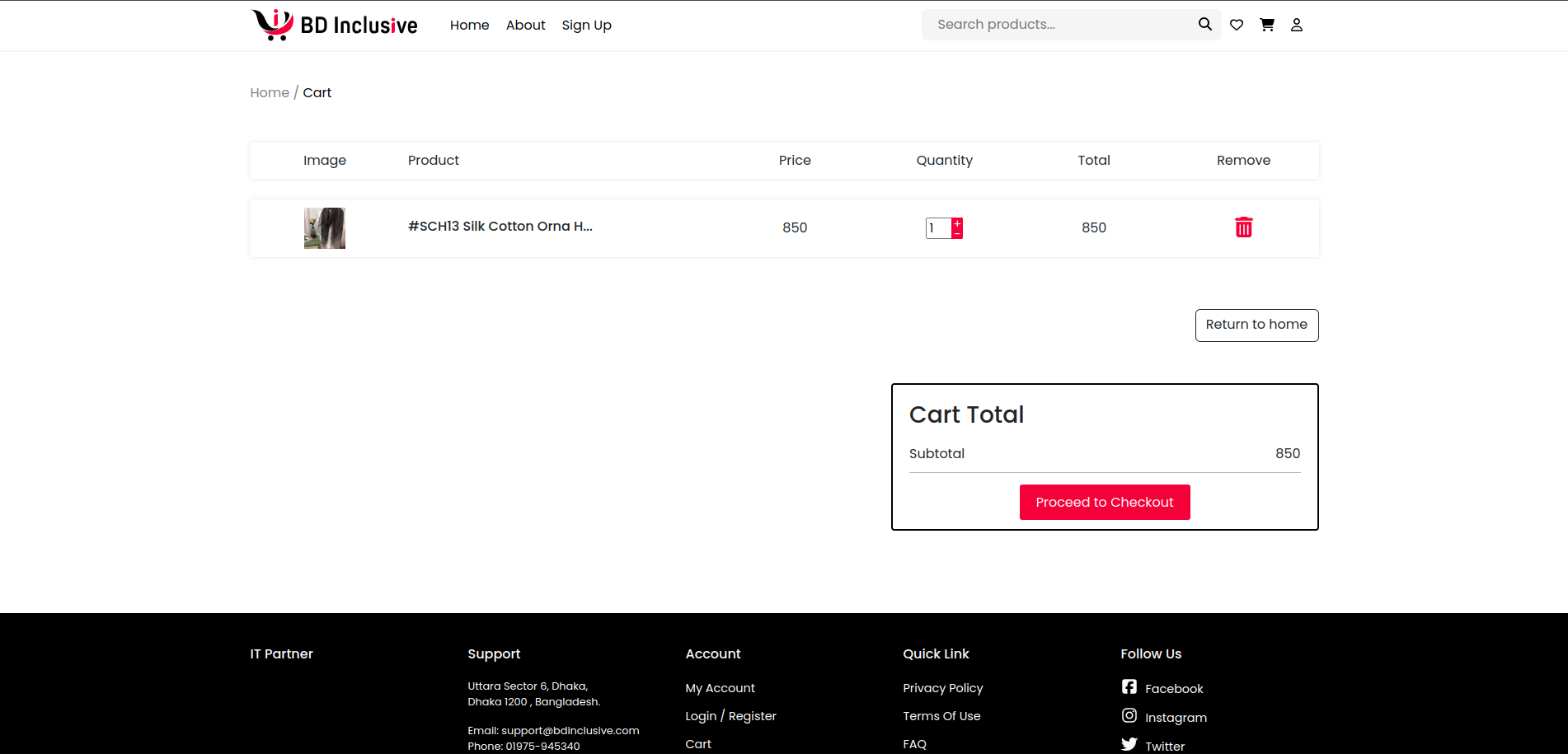Open Privacy Policy footer link
1568x754 pixels.
pos(943,688)
